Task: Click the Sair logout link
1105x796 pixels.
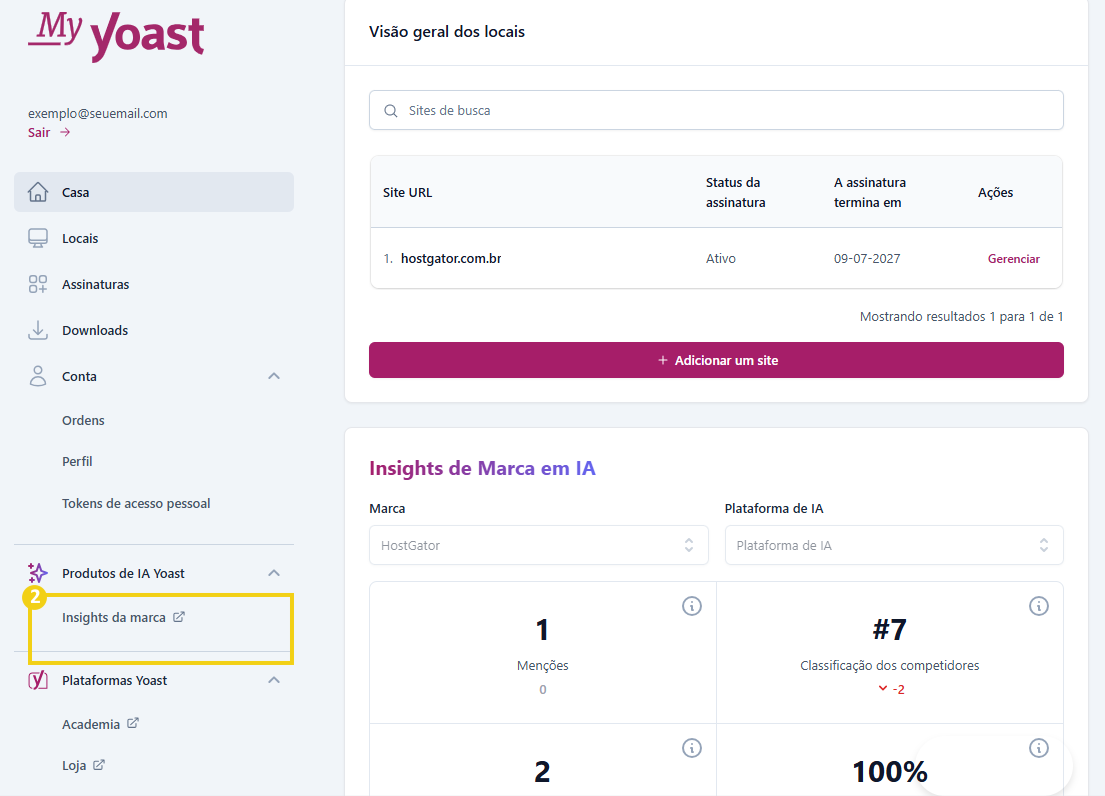Action: [39, 132]
